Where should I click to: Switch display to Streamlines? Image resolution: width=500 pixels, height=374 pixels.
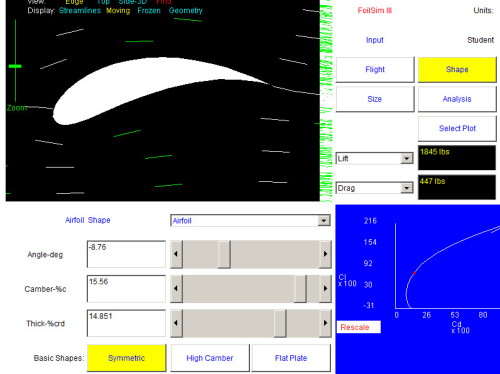[80, 11]
